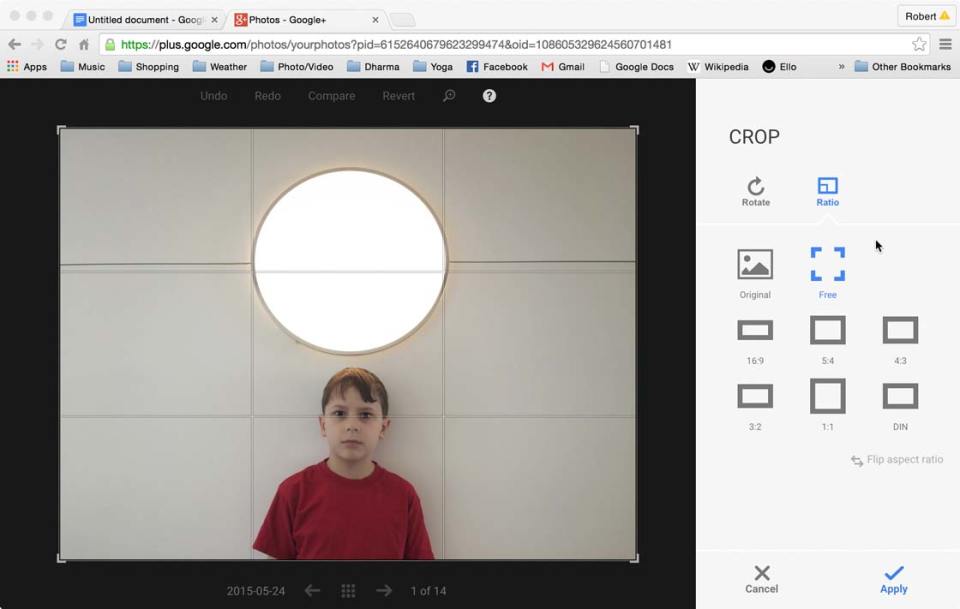Show help by clicking the question mark
This screenshot has height=609, width=960.
(487, 96)
